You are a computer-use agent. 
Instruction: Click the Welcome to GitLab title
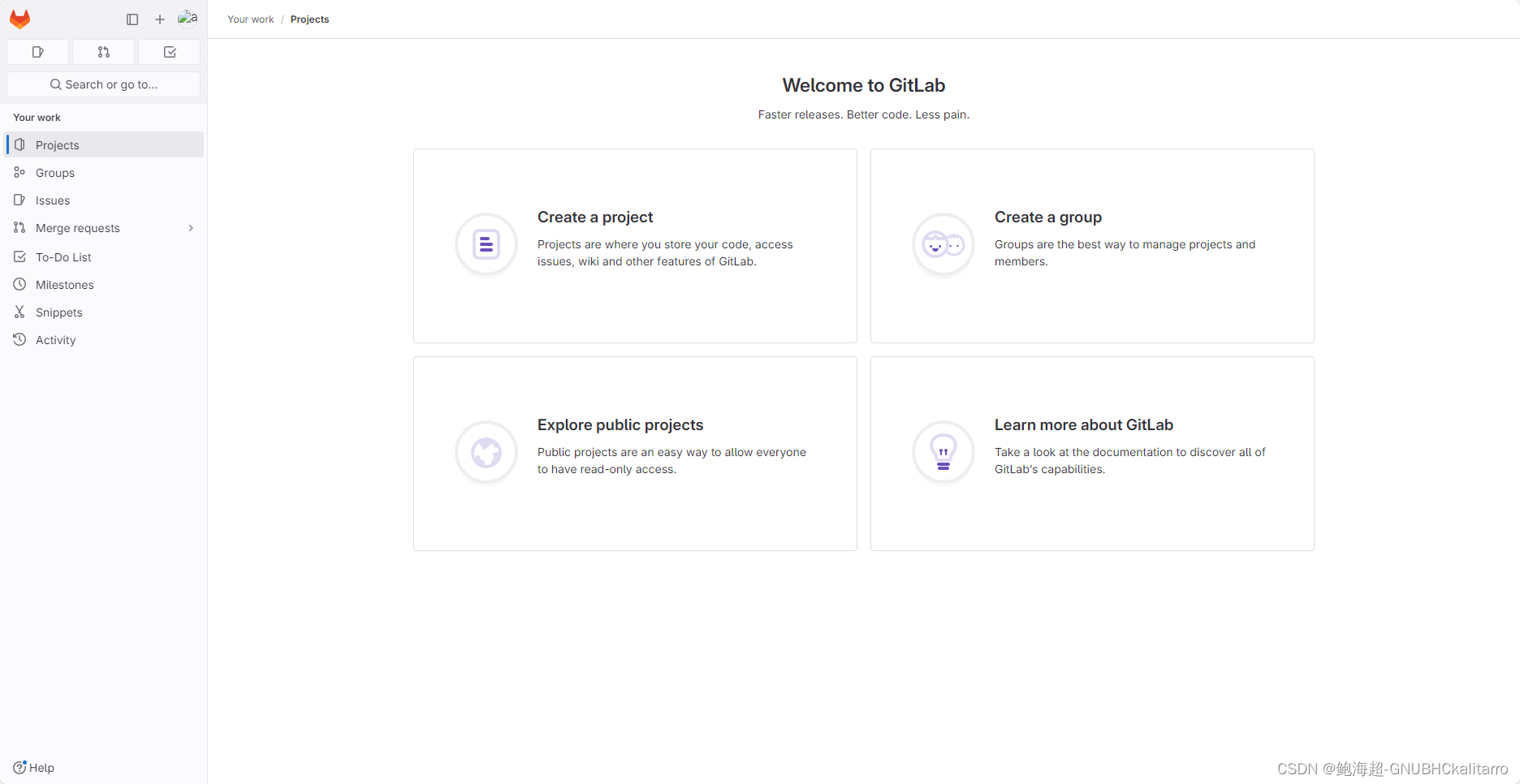(864, 85)
